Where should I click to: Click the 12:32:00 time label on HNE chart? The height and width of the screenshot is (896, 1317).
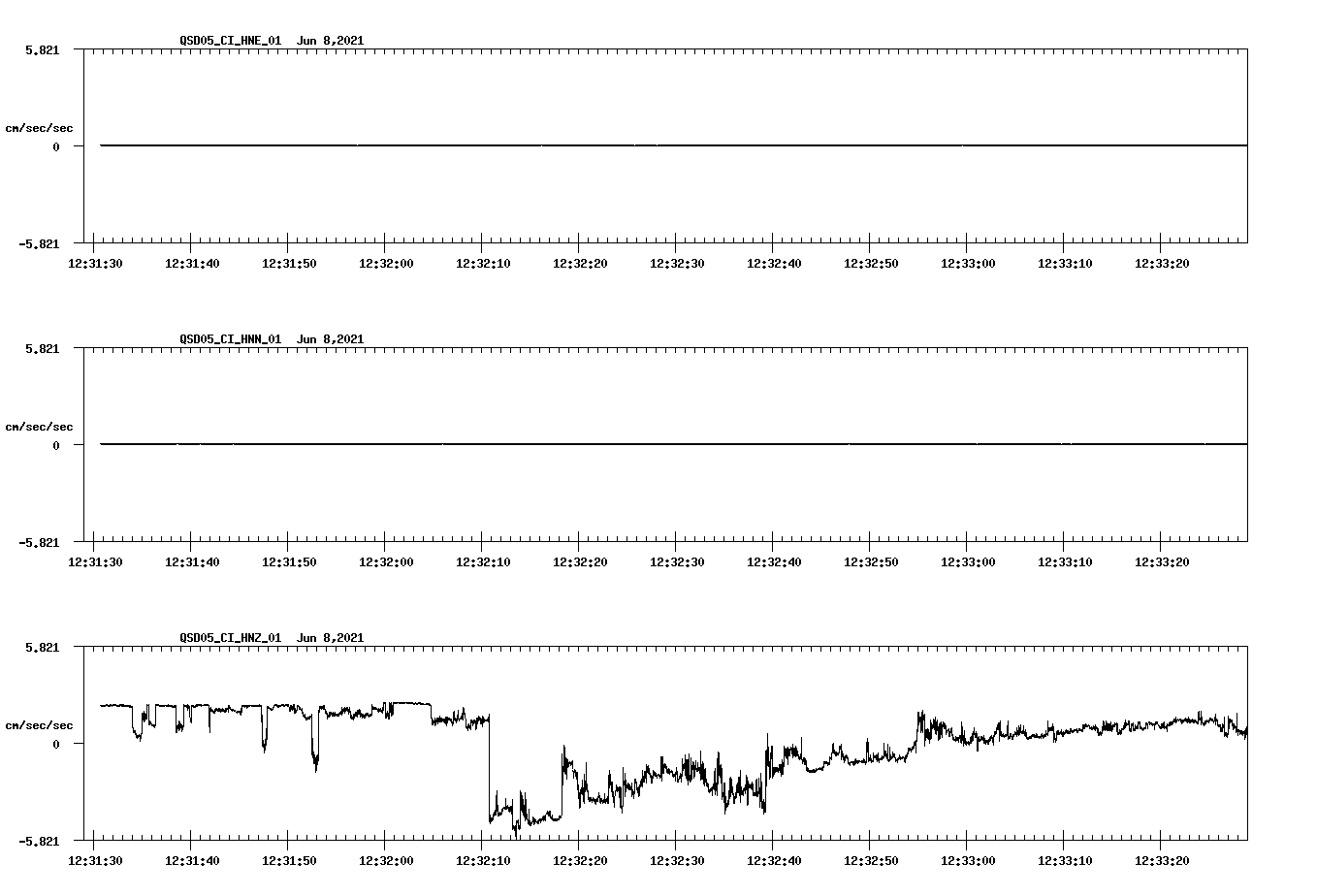386,264
